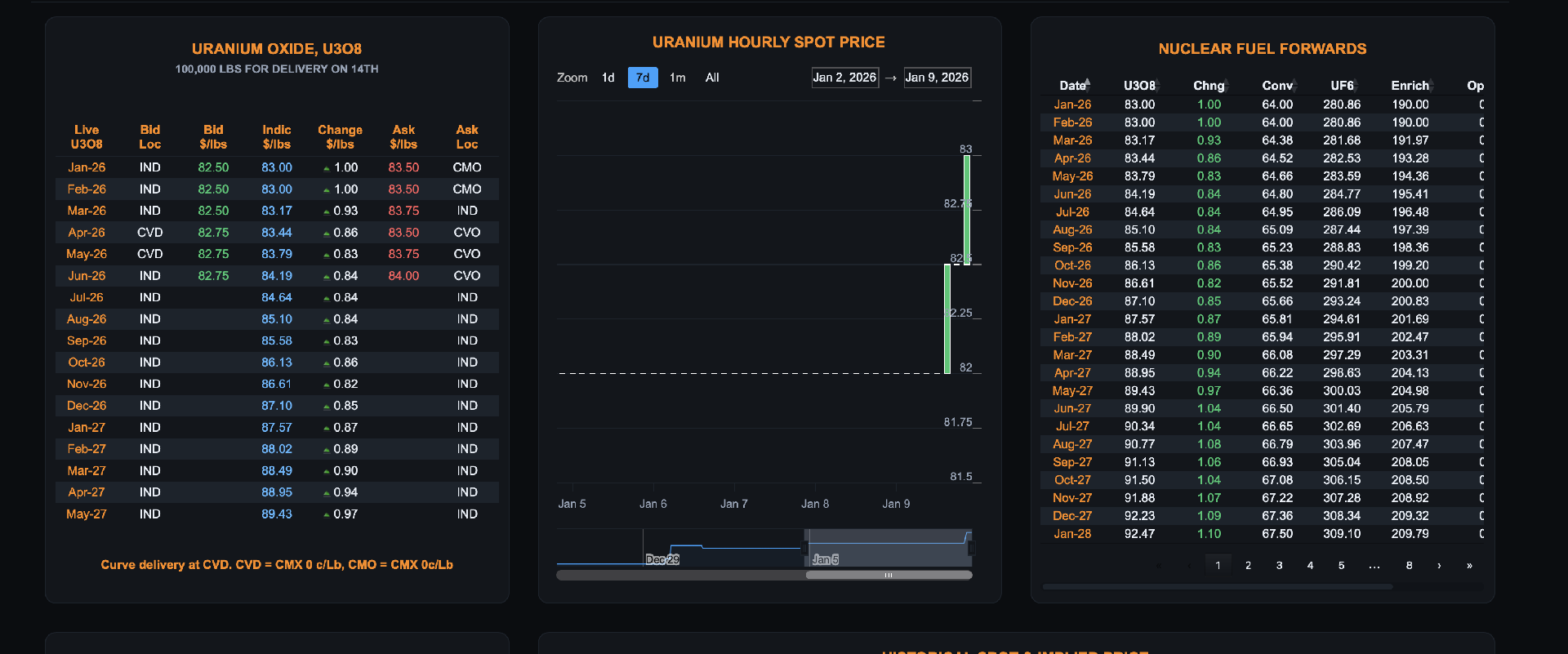The height and width of the screenshot is (654, 1568).
Task: Sort forwards table by Date column arrow
Action: [1088, 84]
